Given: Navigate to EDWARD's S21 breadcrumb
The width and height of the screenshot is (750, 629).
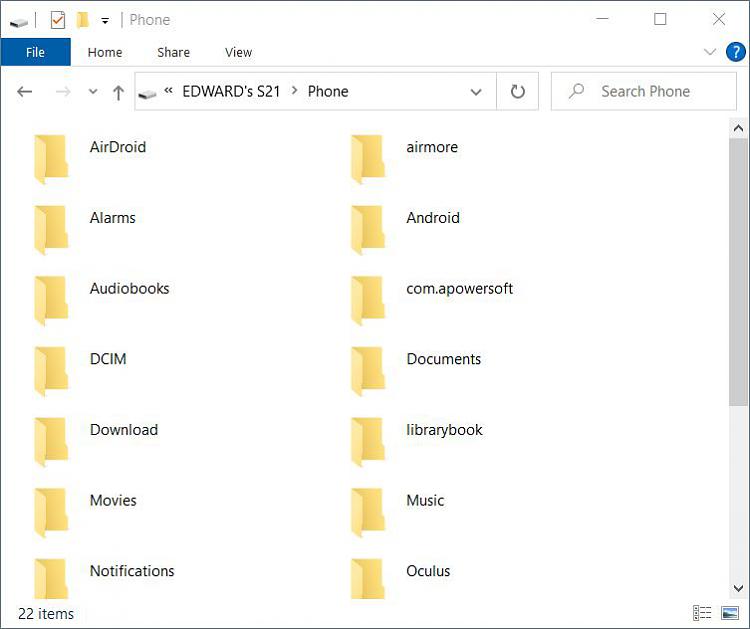Looking at the screenshot, I should (231, 91).
